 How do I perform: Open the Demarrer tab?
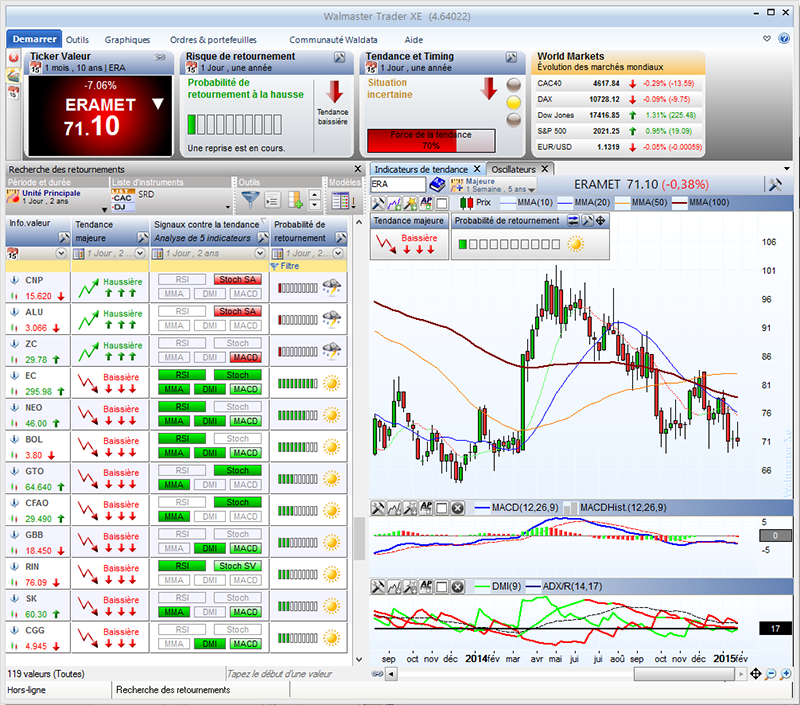[34, 39]
